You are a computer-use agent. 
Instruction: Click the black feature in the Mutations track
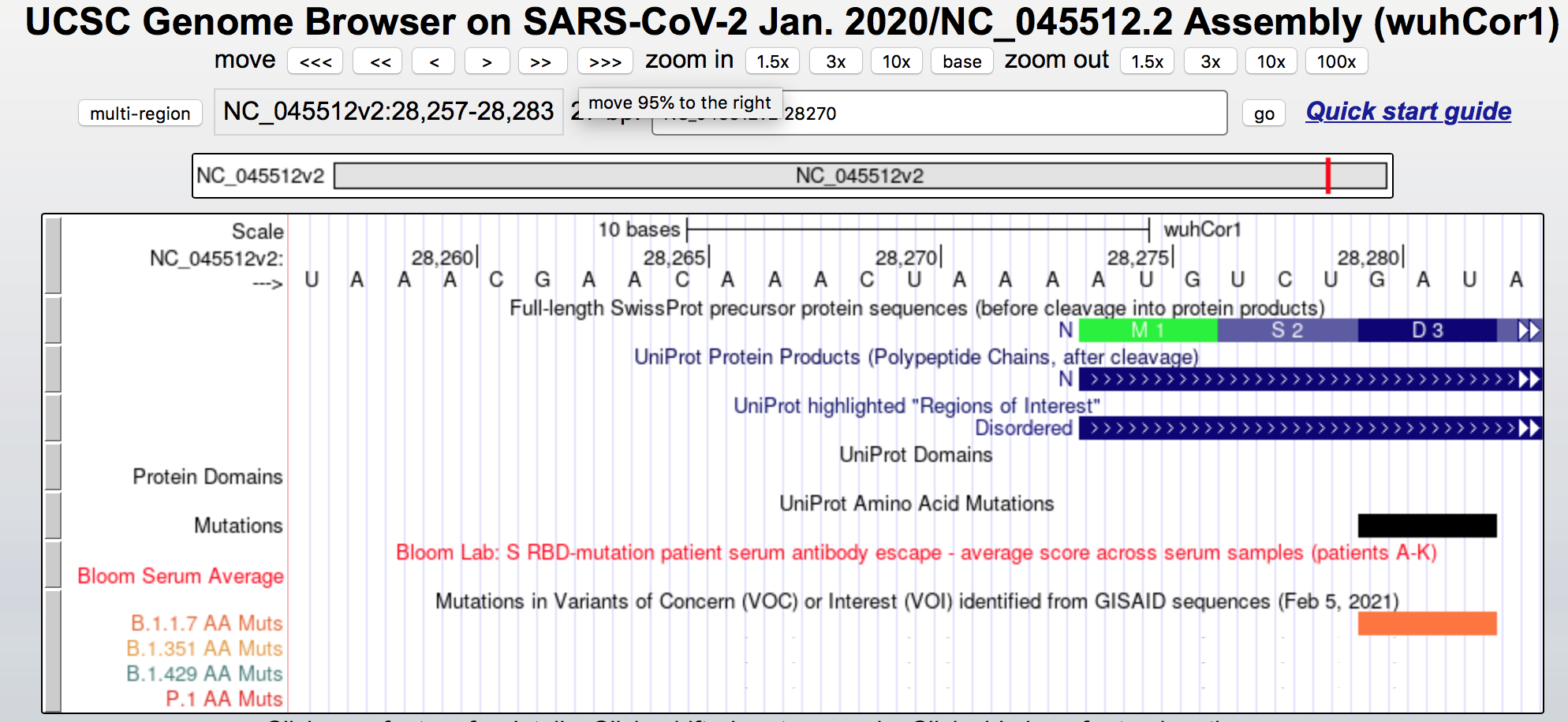1426,524
